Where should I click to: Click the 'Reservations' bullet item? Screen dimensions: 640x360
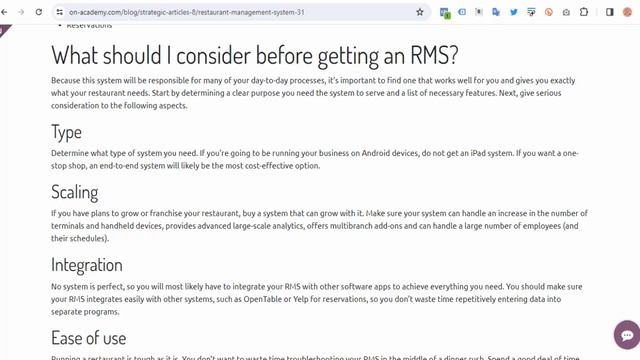[89, 26]
